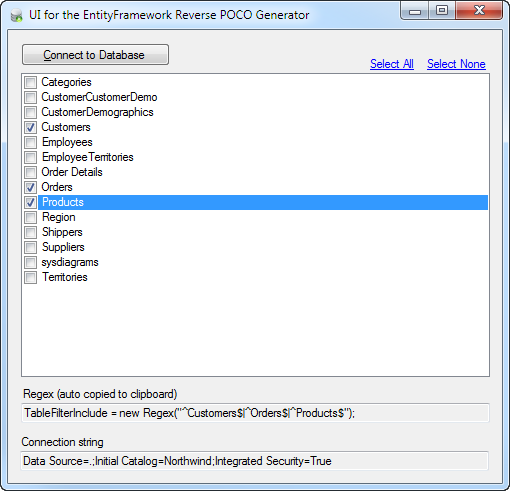Viewport: 510px width, 491px height.
Task: Click into the TableFilterInclude Regex text field
Action: [255, 413]
